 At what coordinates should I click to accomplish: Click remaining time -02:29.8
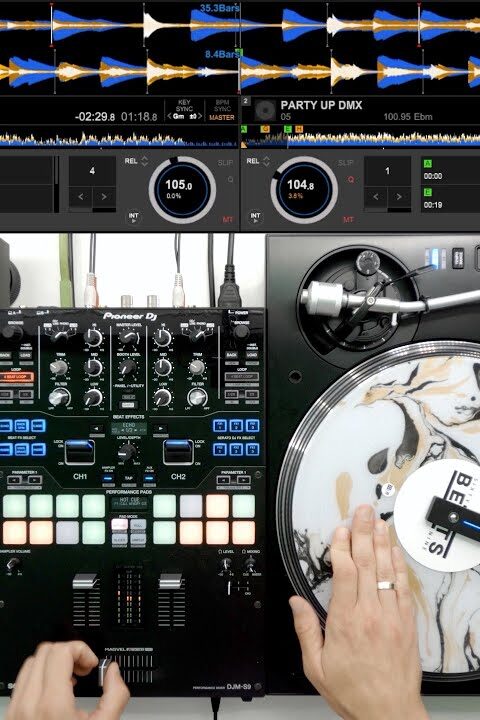95,117
